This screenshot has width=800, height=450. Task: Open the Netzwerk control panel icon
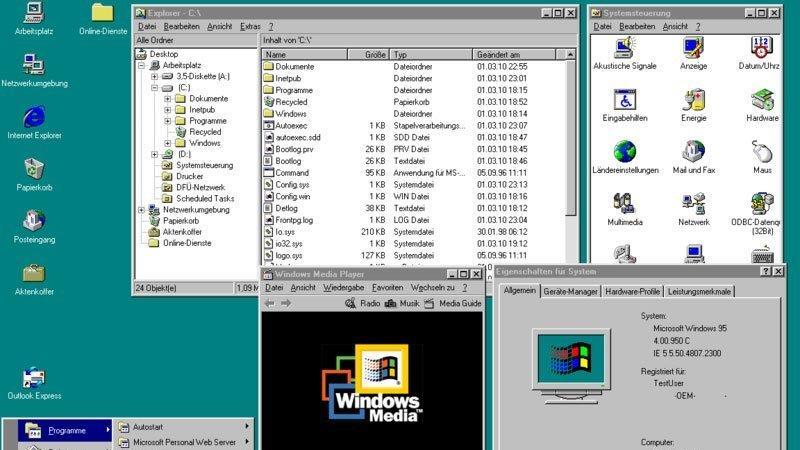tap(693, 209)
